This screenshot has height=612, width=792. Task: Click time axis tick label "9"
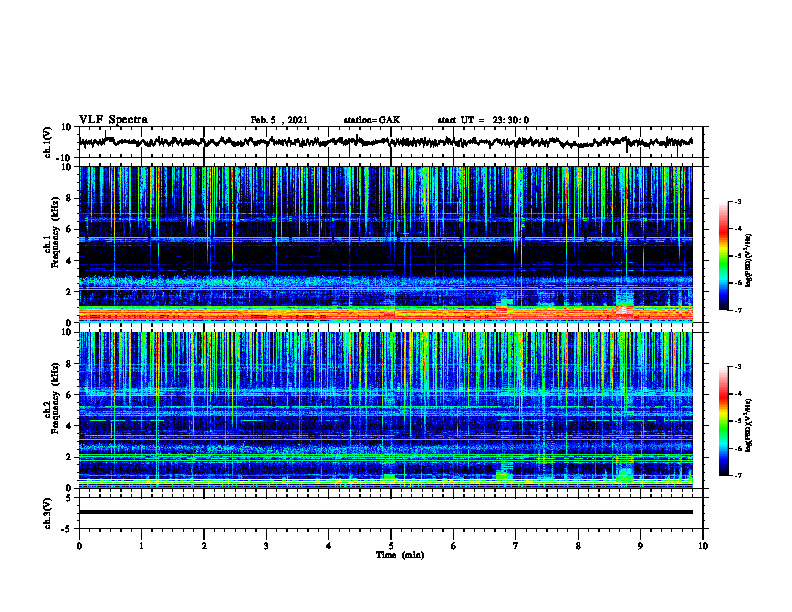click(640, 546)
